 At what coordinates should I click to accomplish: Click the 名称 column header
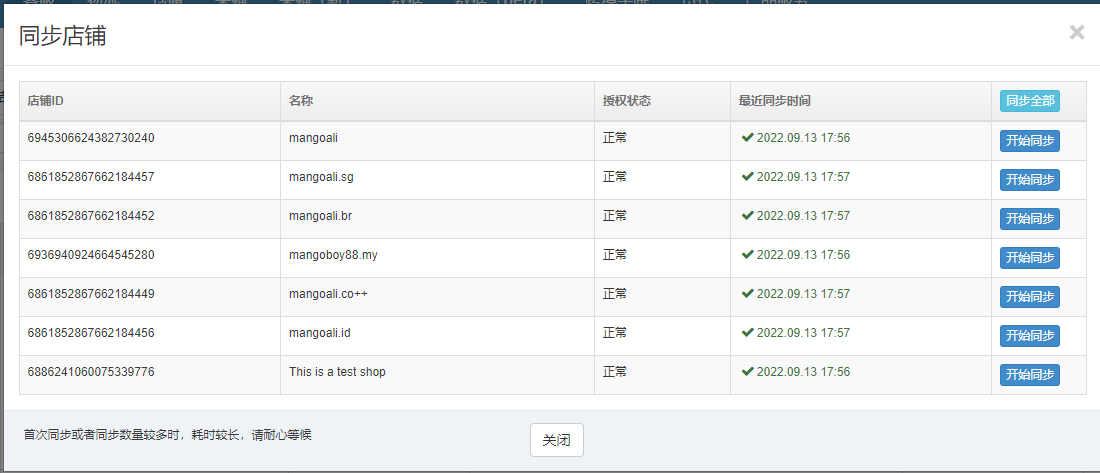click(301, 101)
